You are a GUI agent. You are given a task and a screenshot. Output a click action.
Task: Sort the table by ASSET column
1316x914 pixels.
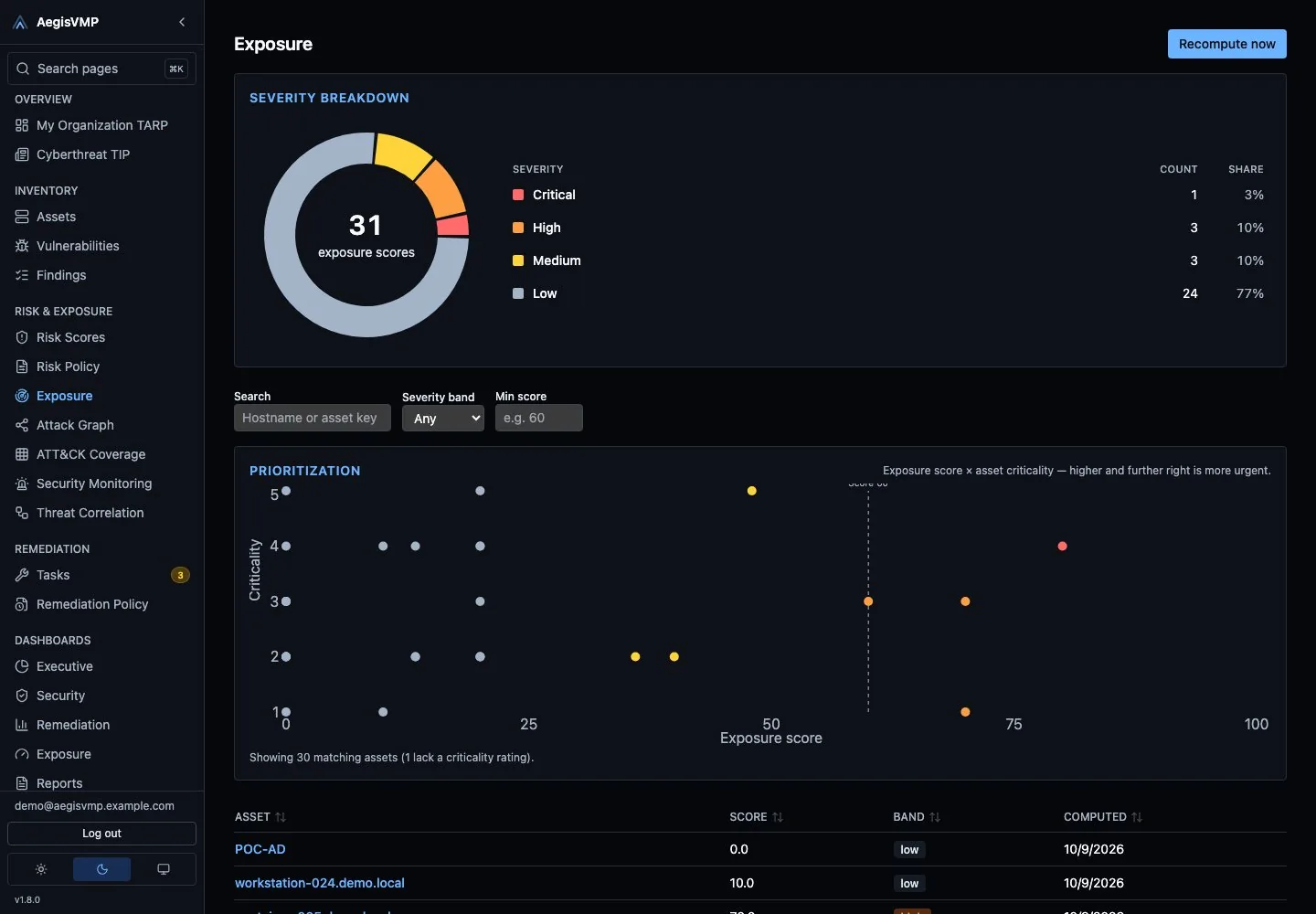point(260,817)
